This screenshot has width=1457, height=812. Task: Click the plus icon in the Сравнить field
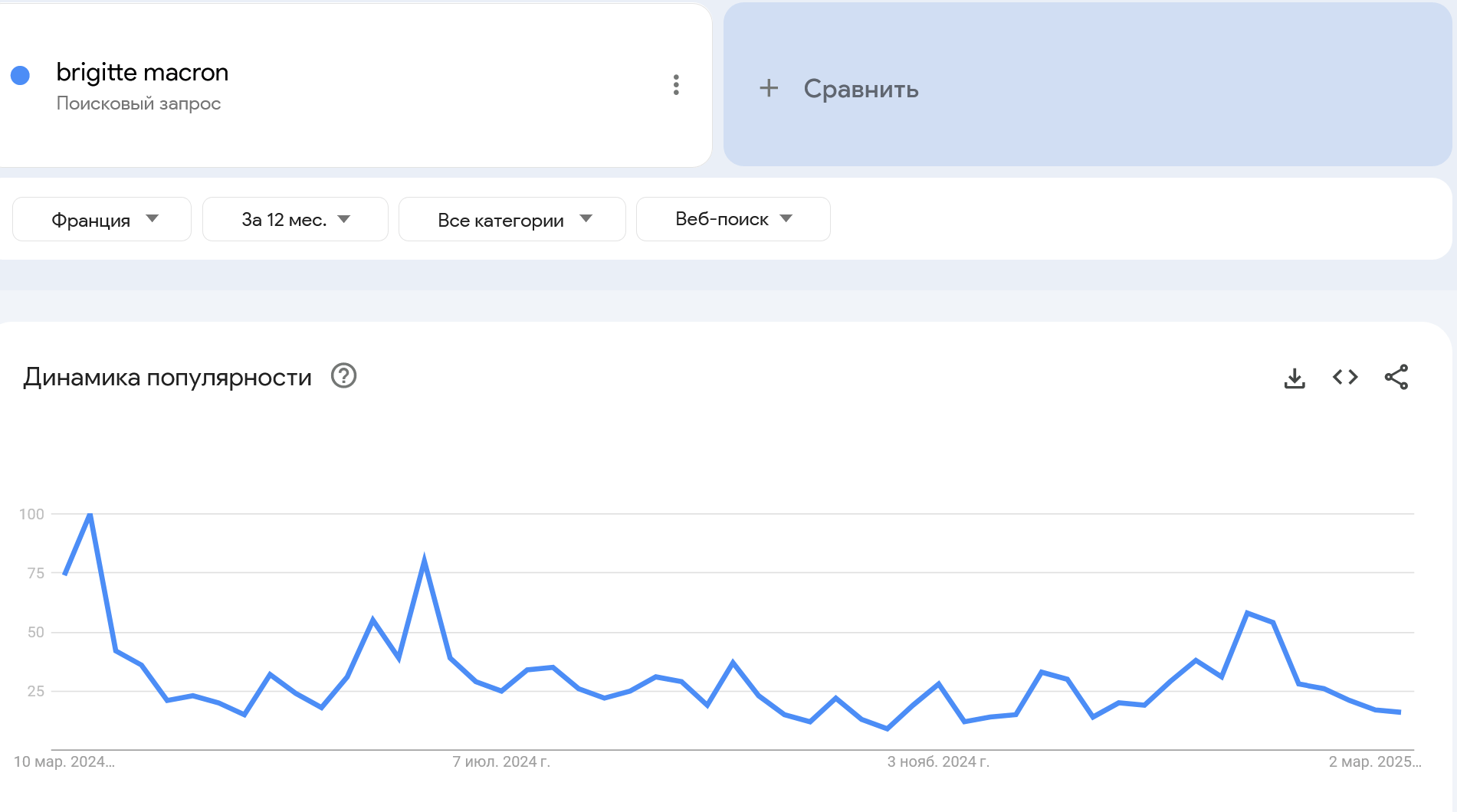[x=768, y=89]
